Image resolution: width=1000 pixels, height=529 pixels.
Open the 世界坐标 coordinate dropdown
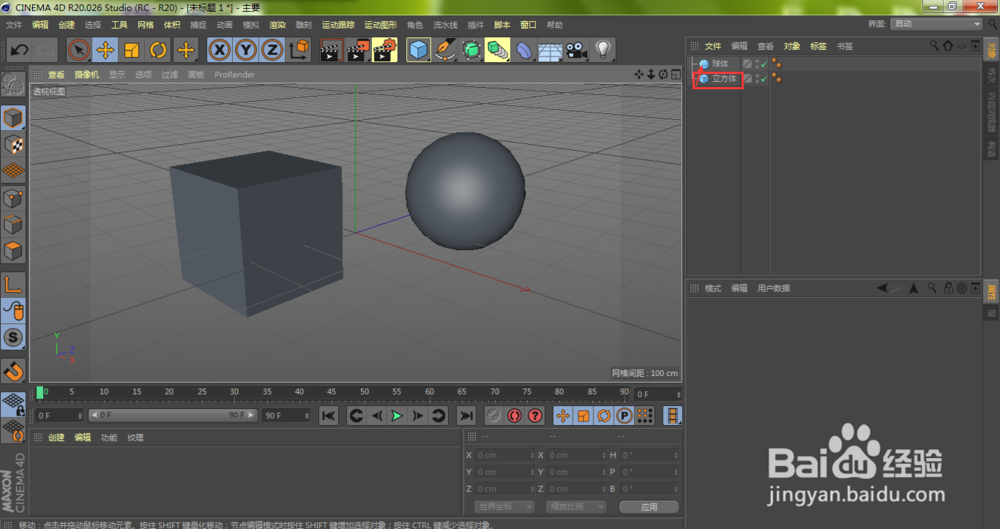pyautogui.click(x=504, y=506)
